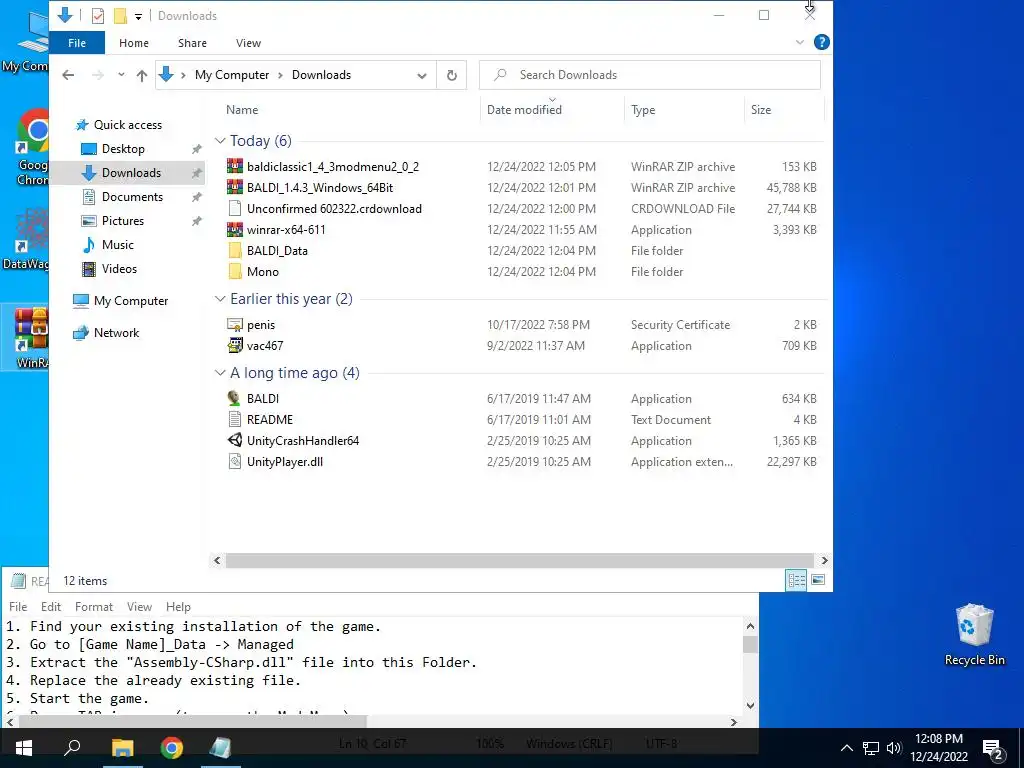Select Videos in navigation pane

(x=119, y=269)
